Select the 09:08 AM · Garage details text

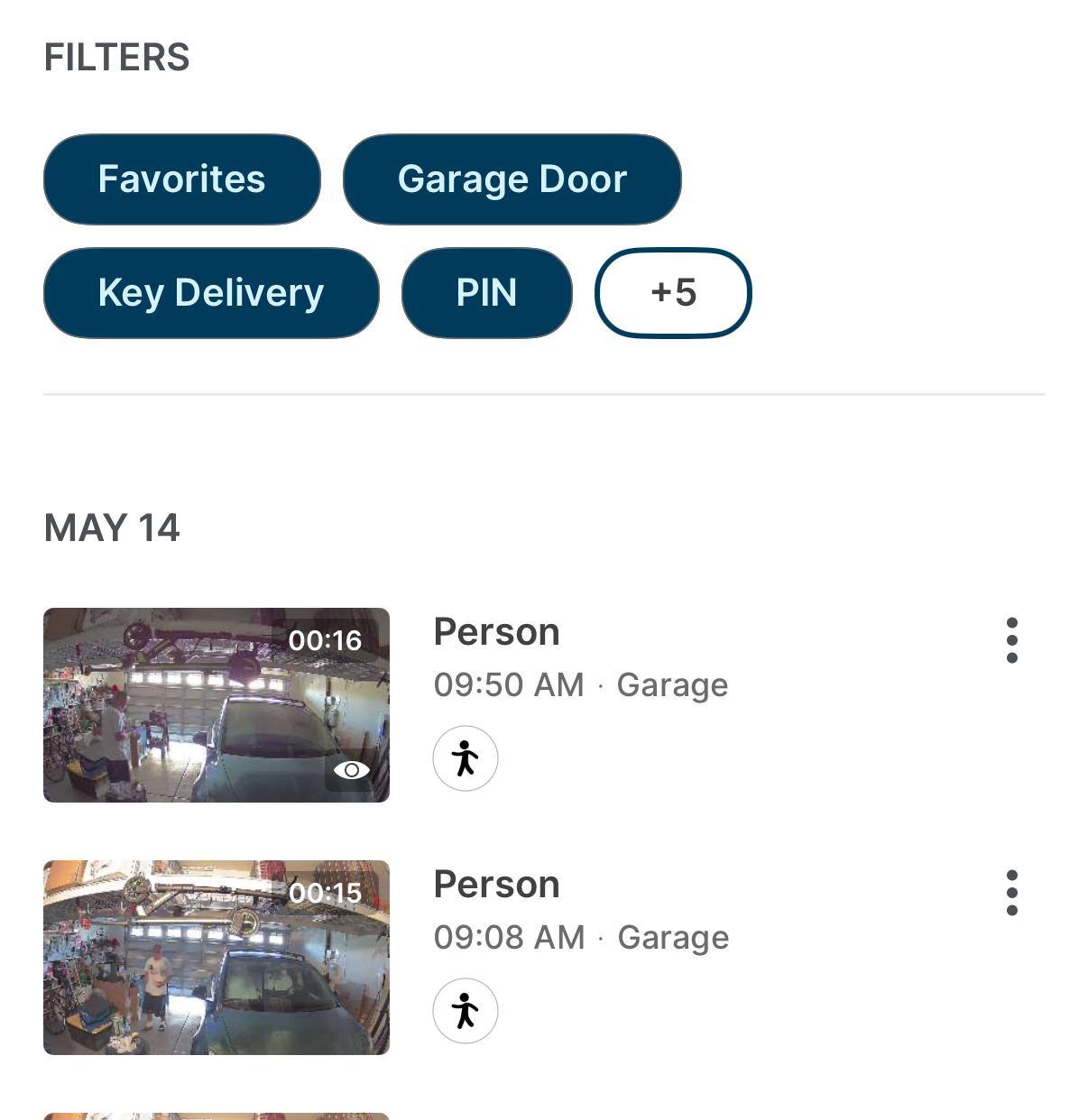pos(580,938)
